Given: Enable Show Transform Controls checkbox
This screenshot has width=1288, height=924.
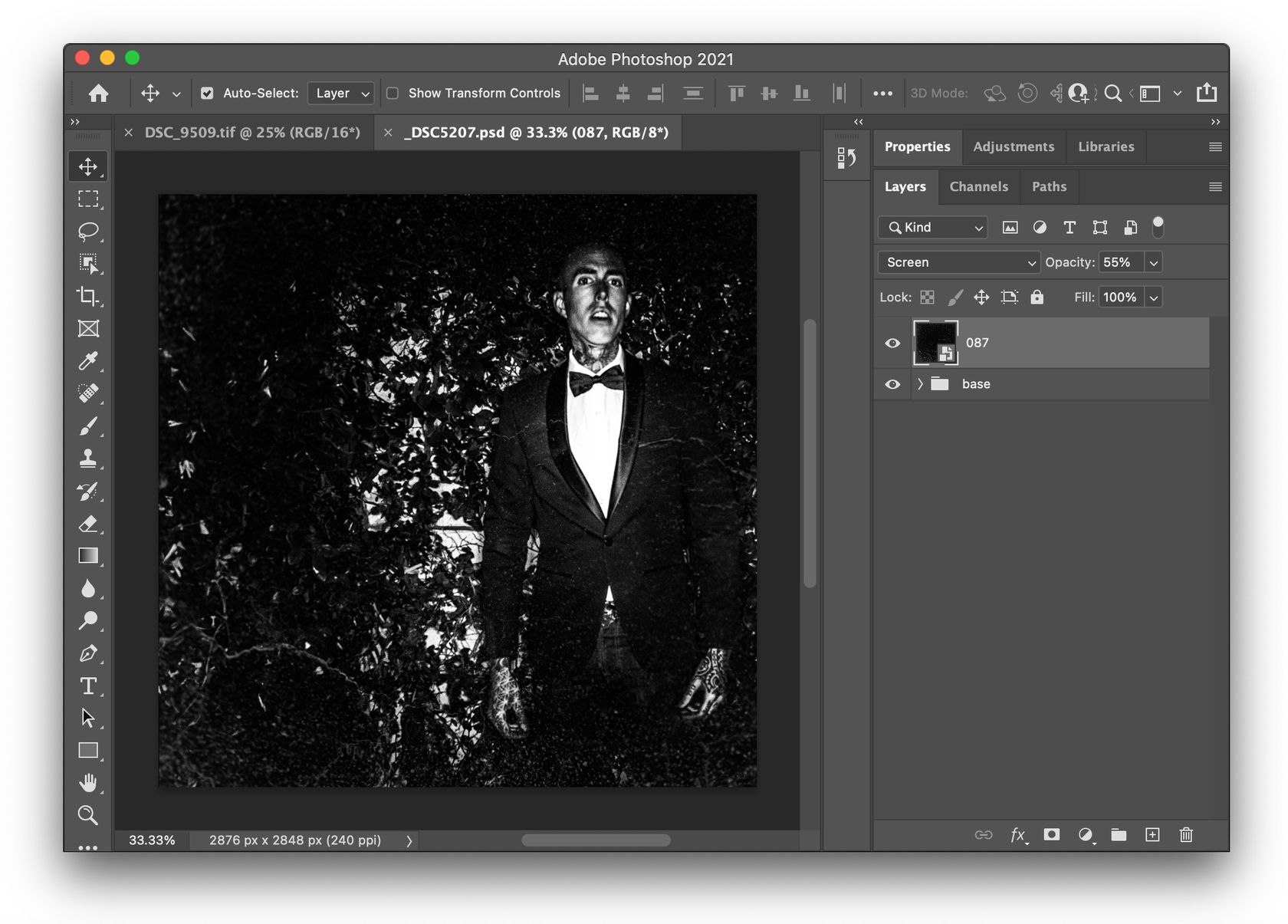Looking at the screenshot, I should 393,94.
